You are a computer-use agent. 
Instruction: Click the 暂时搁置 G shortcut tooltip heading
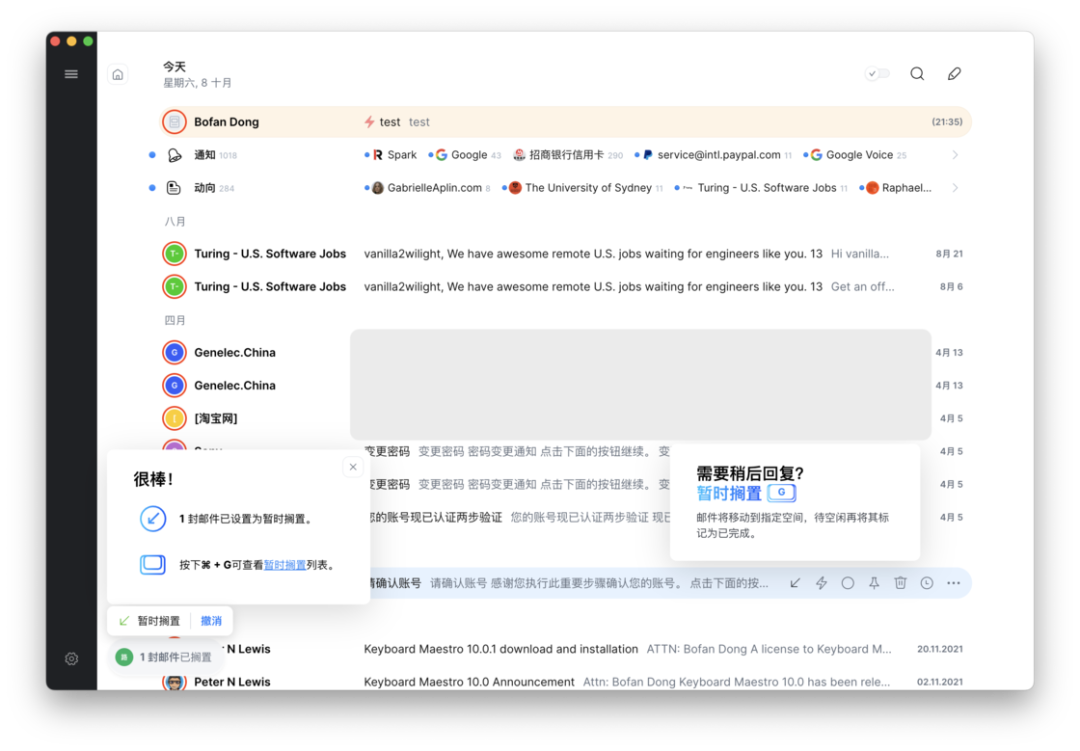point(746,493)
